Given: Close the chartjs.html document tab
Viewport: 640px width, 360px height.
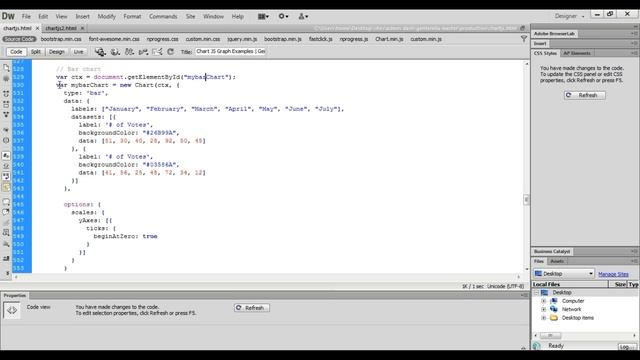Looking at the screenshot, I should coord(37,28).
